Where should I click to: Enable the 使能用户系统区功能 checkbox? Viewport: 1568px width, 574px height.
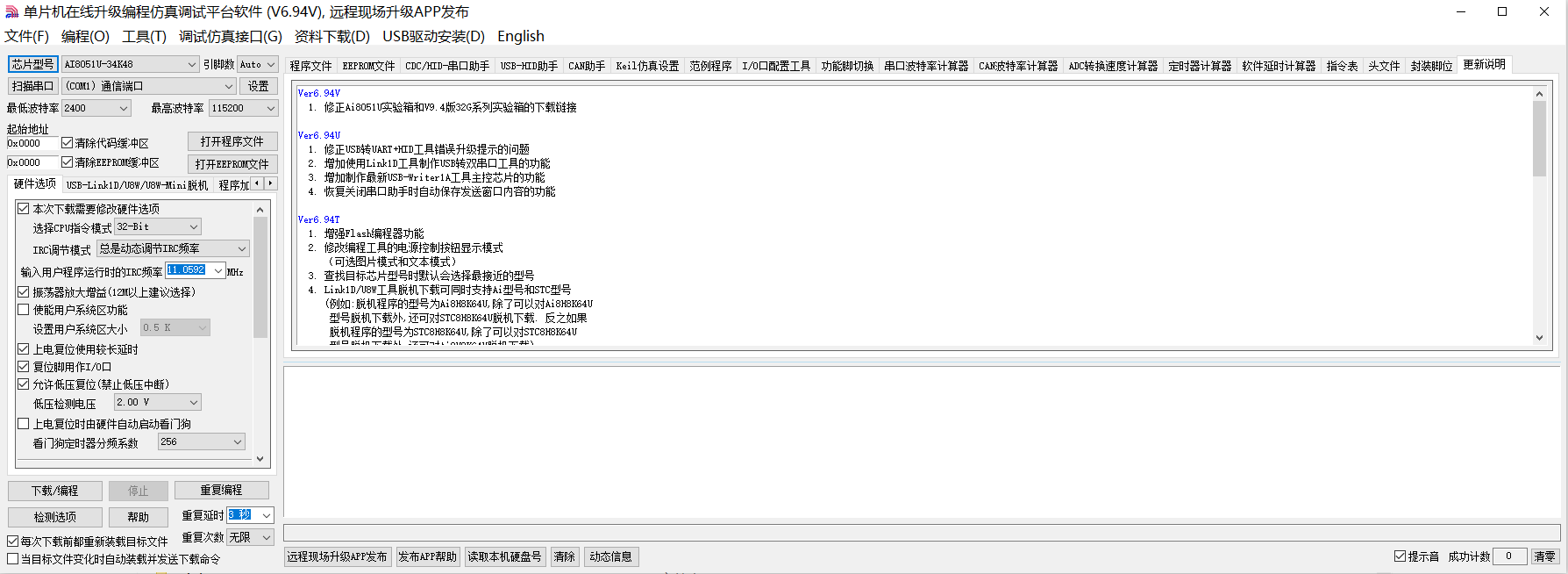24,310
